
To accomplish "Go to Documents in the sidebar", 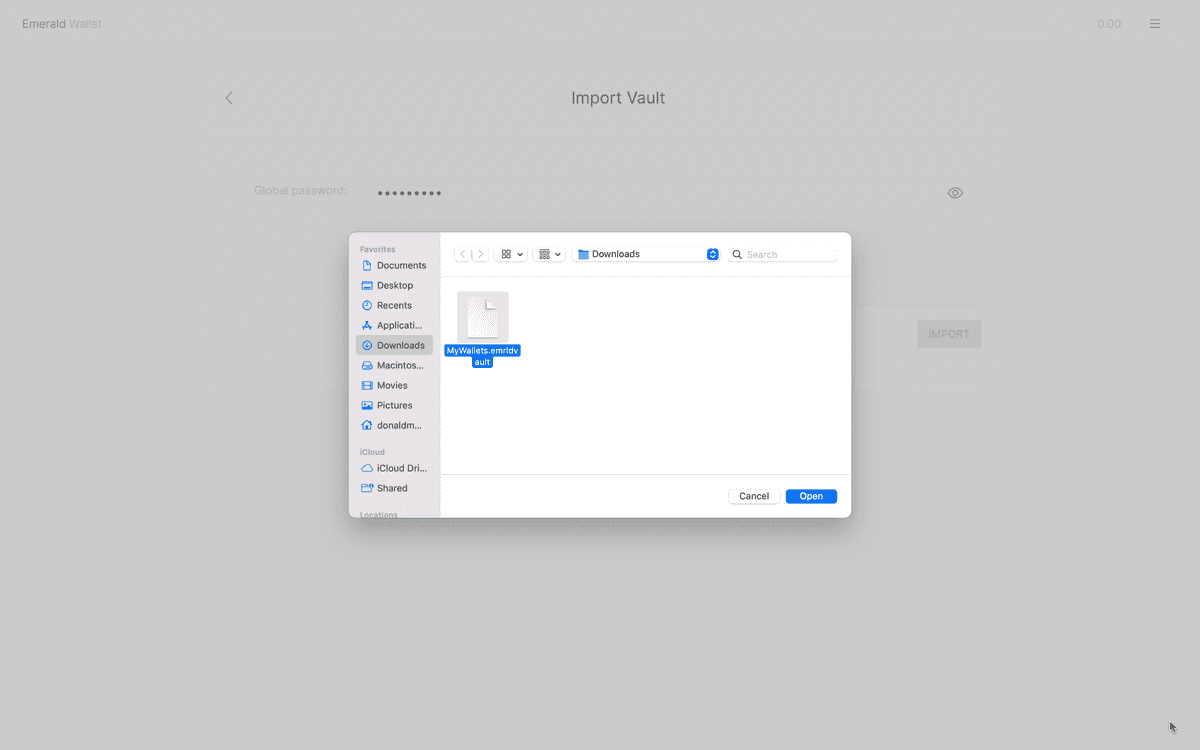I will coord(401,266).
